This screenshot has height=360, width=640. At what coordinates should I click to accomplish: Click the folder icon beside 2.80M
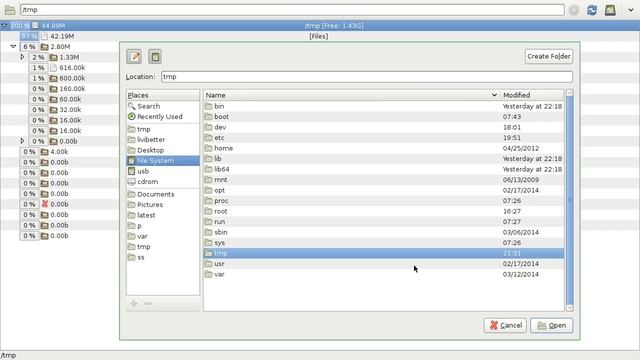click(44, 47)
